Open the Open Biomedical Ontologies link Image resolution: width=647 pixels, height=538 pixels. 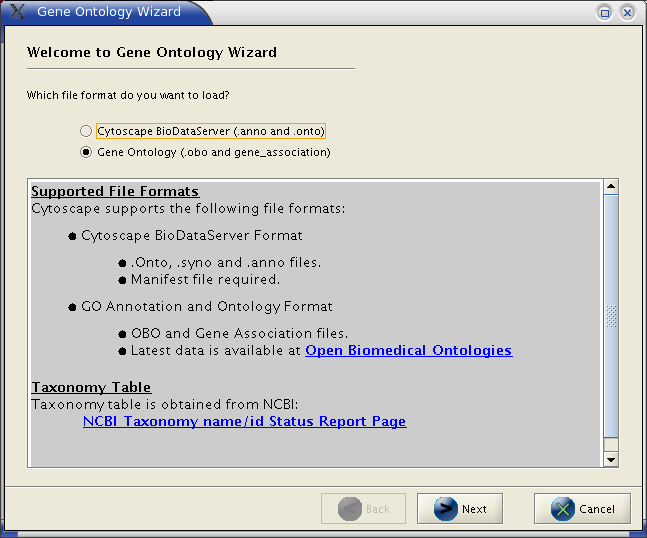click(408, 351)
